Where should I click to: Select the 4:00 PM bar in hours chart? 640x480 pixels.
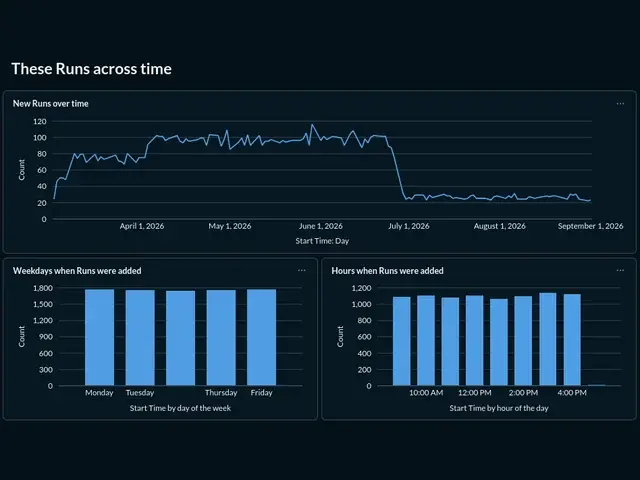(x=572, y=340)
